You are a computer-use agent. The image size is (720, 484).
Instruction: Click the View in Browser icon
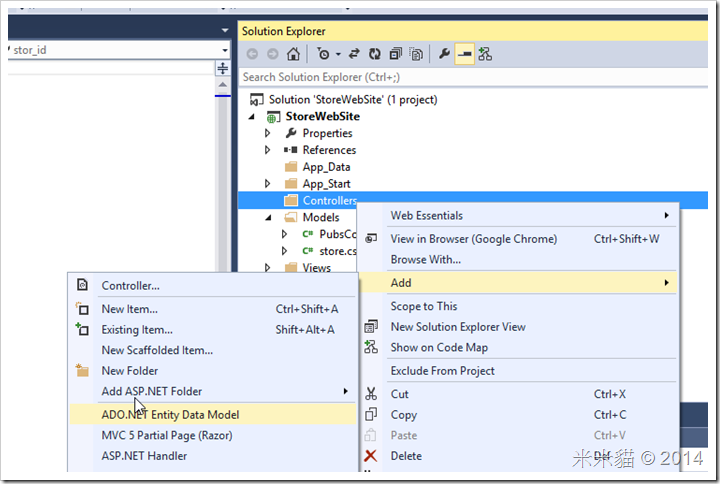[x=371, y=238]
